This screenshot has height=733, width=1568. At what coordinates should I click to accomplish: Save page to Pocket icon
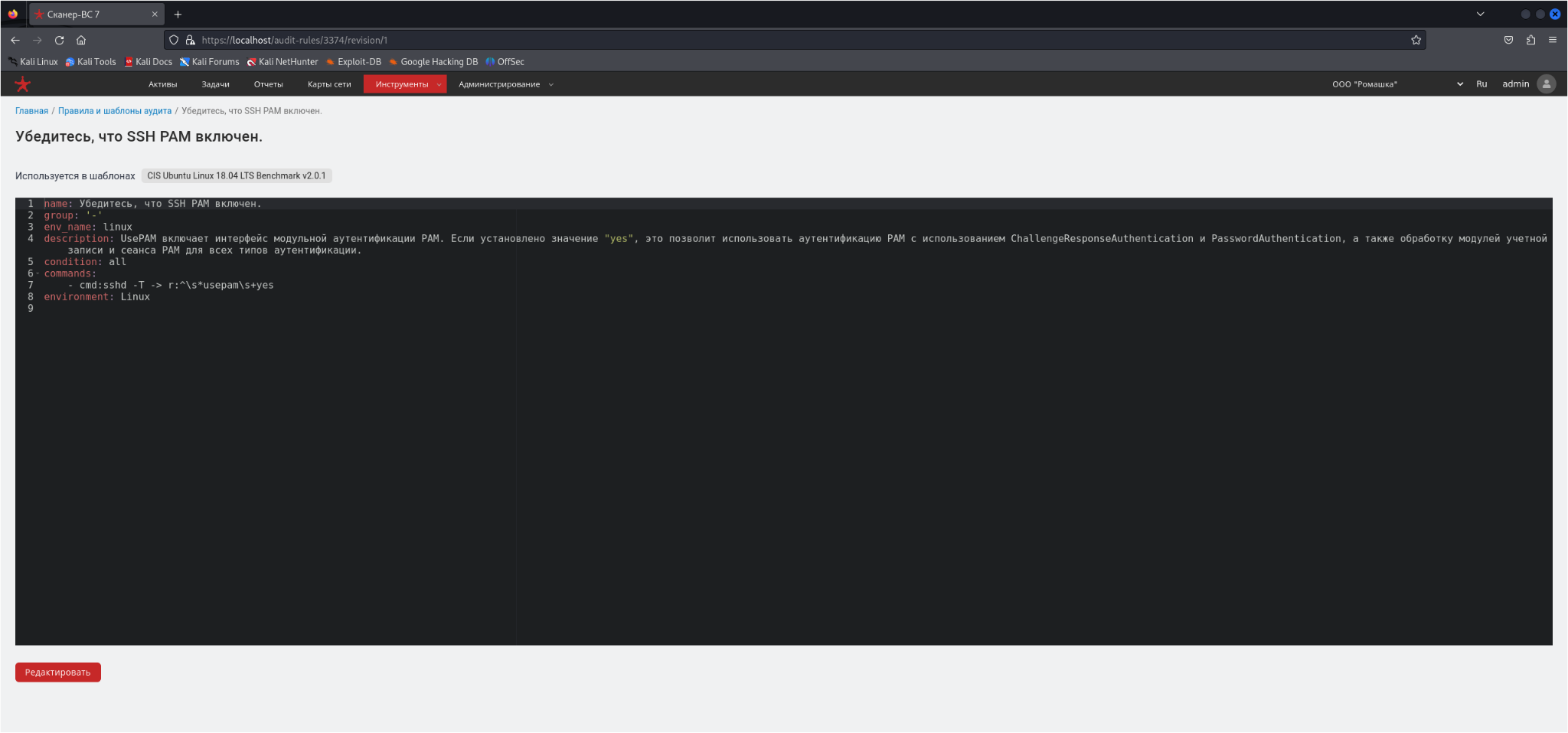[1508, 40]
